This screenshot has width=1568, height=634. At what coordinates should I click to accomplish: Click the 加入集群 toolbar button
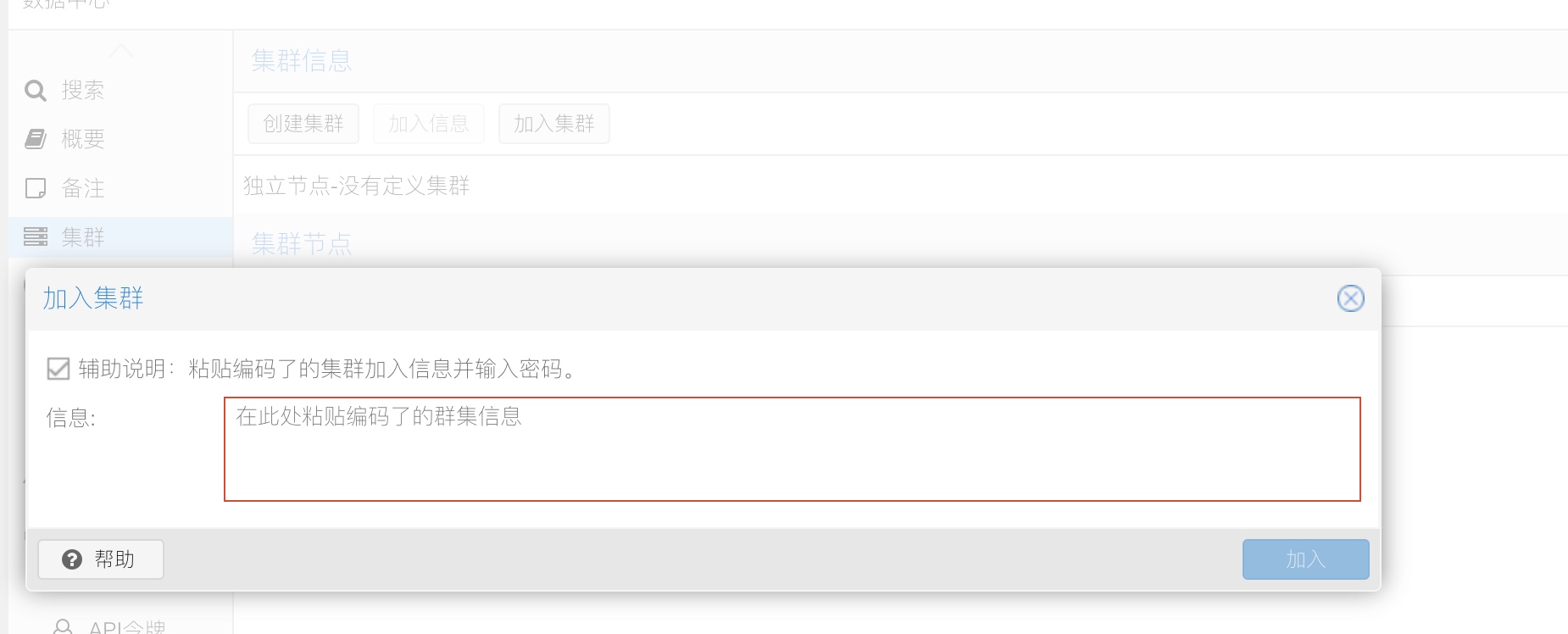(x=553, y=124)
